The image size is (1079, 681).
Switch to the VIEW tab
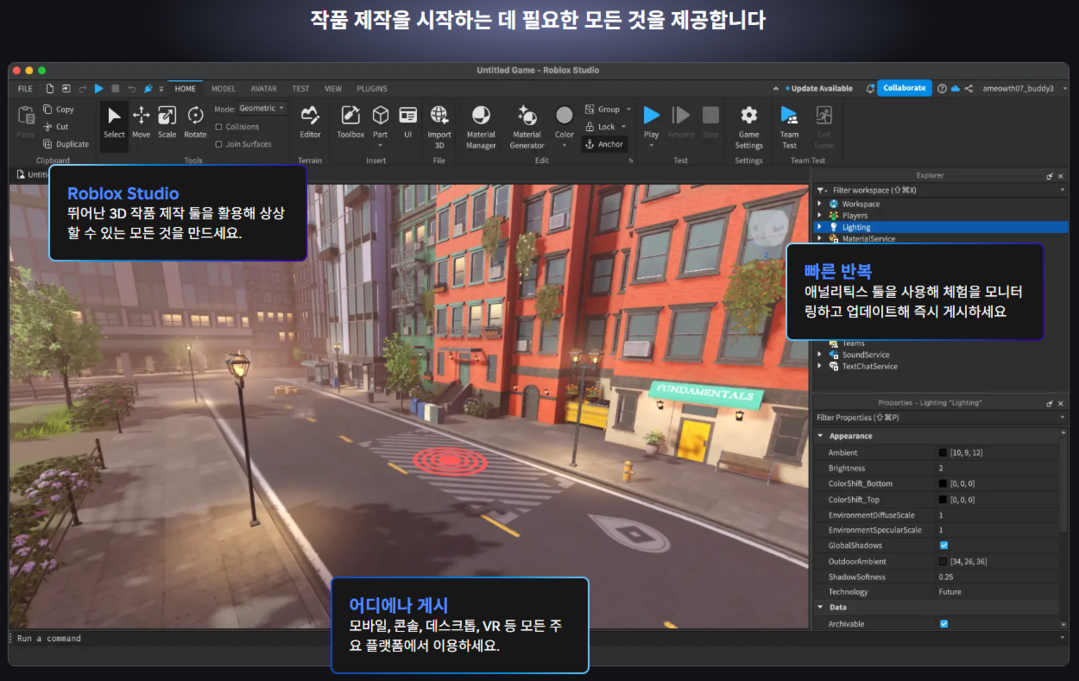coord(333,89)
